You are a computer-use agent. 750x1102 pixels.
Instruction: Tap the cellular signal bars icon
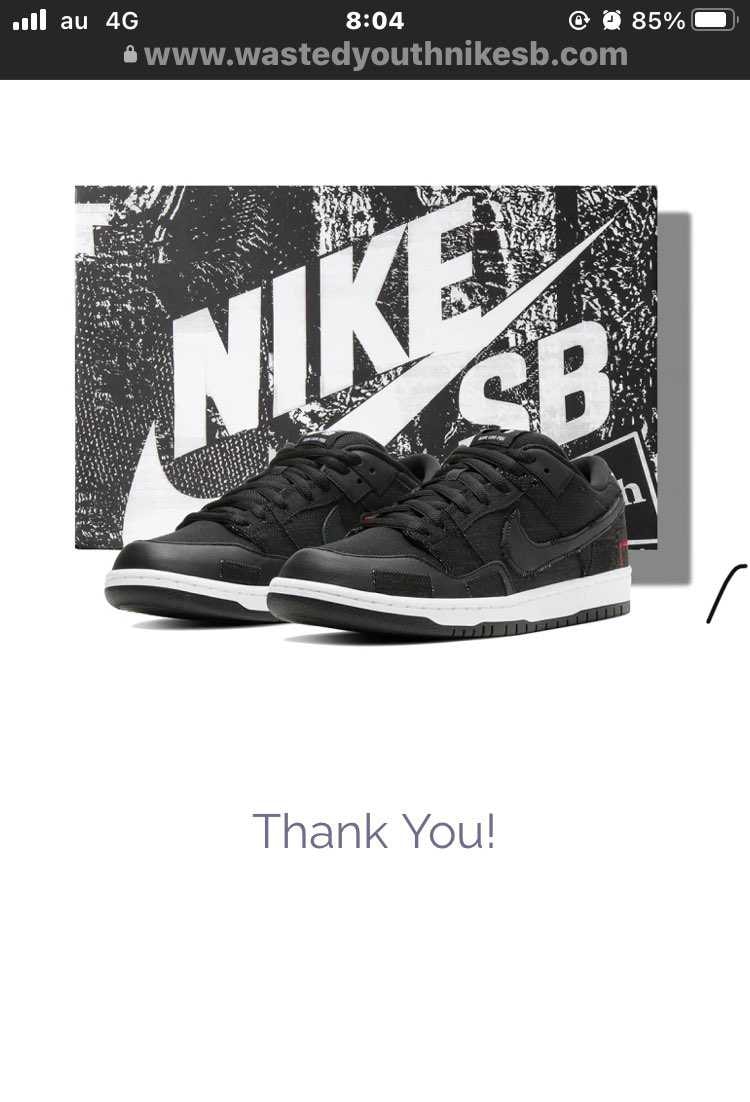pos(30,20)
